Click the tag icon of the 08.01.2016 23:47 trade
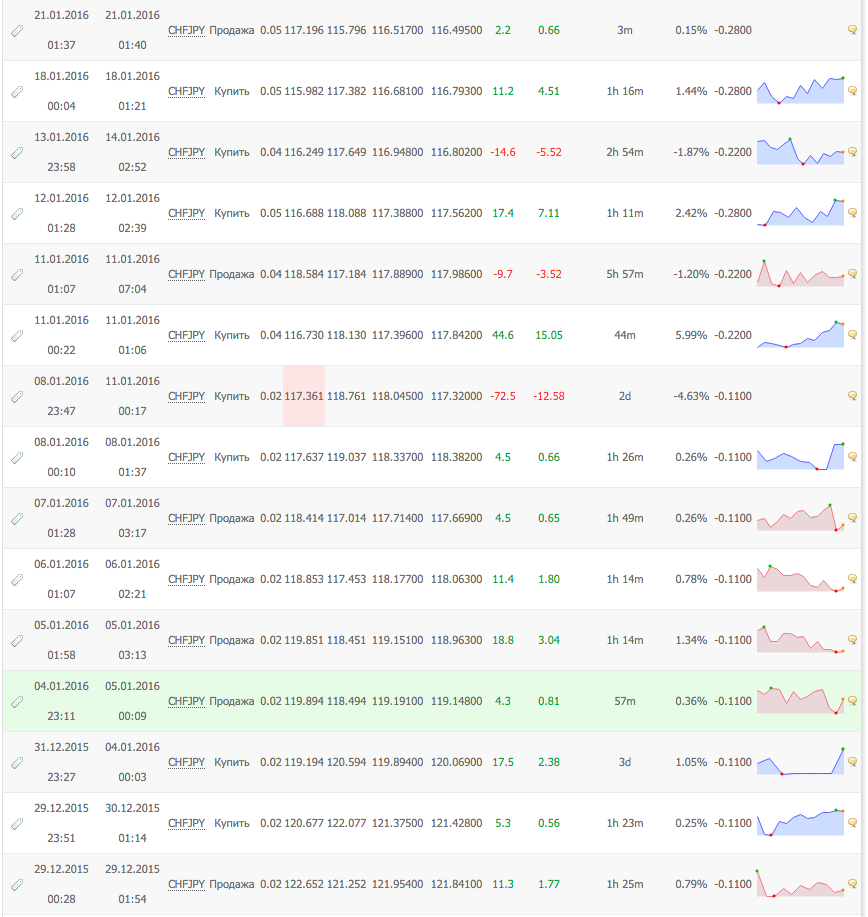 [18, 397]
